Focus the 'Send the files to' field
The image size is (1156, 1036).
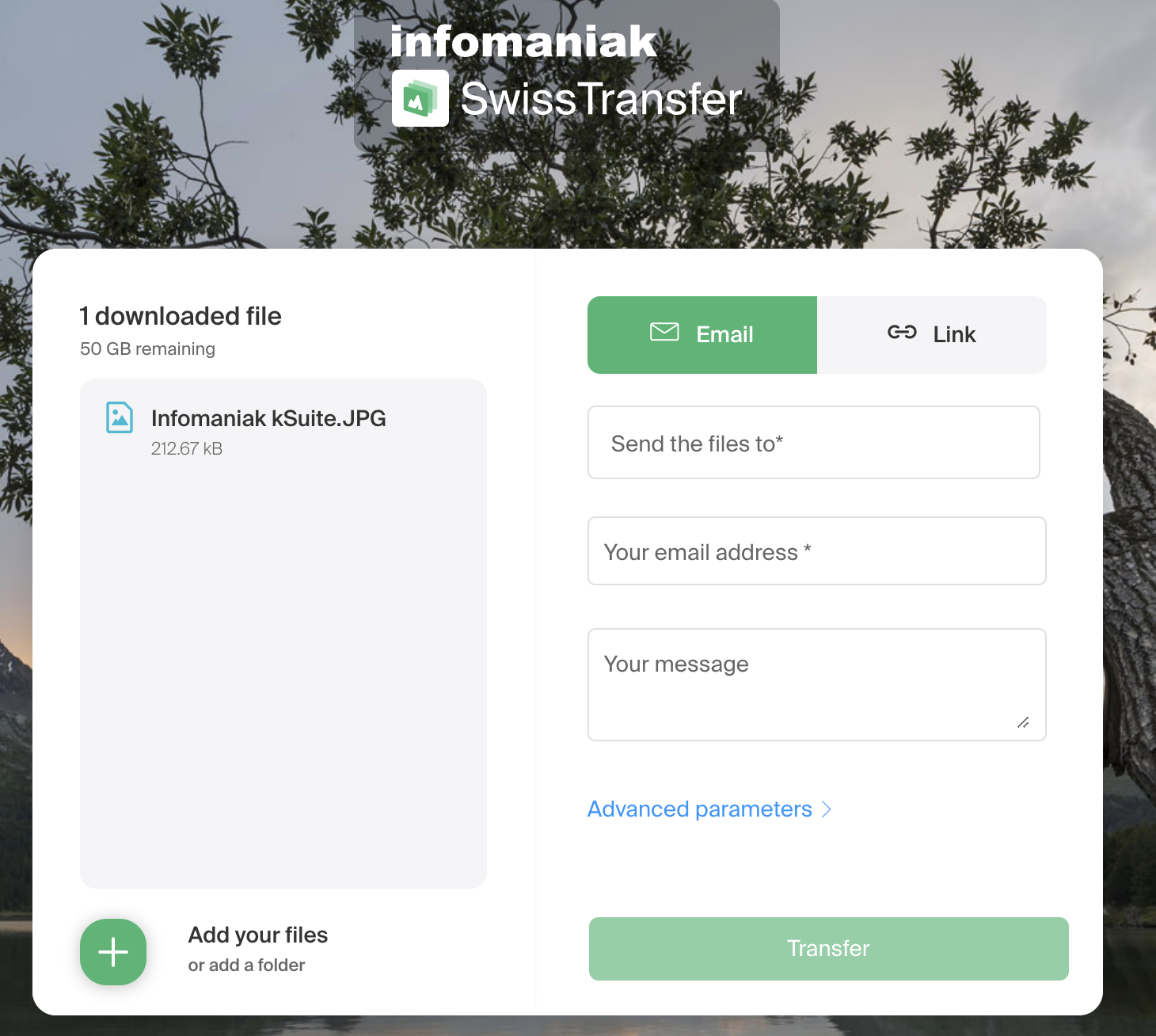(x=814, y=443)
